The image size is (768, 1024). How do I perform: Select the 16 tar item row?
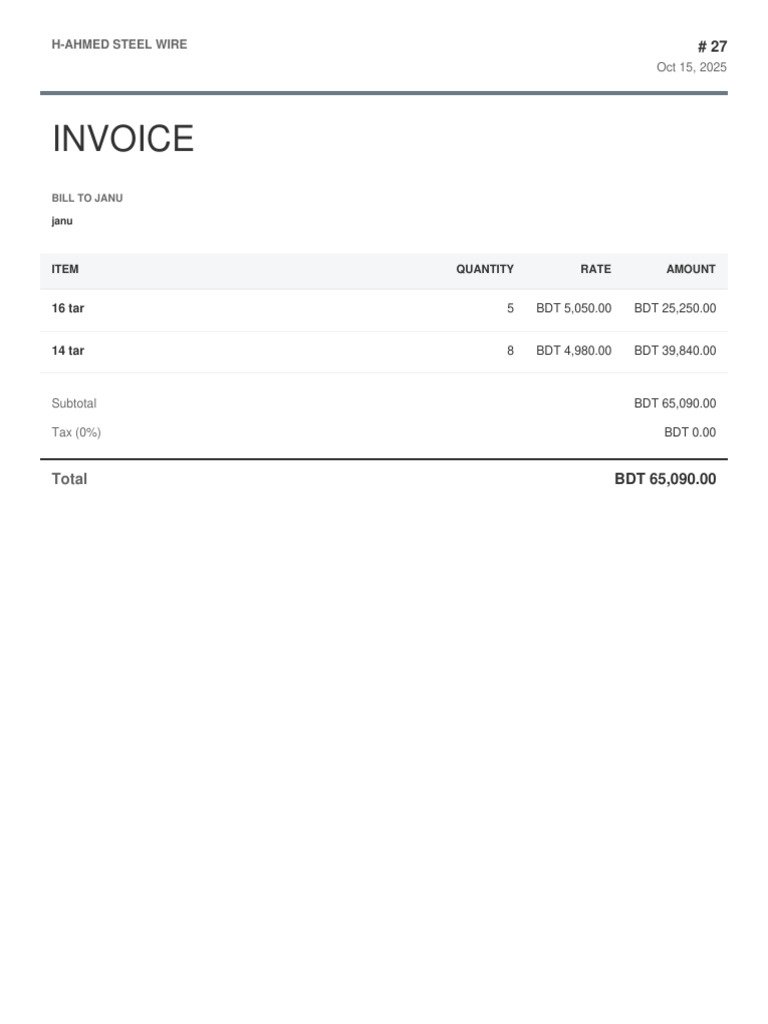tap(384, 308)
